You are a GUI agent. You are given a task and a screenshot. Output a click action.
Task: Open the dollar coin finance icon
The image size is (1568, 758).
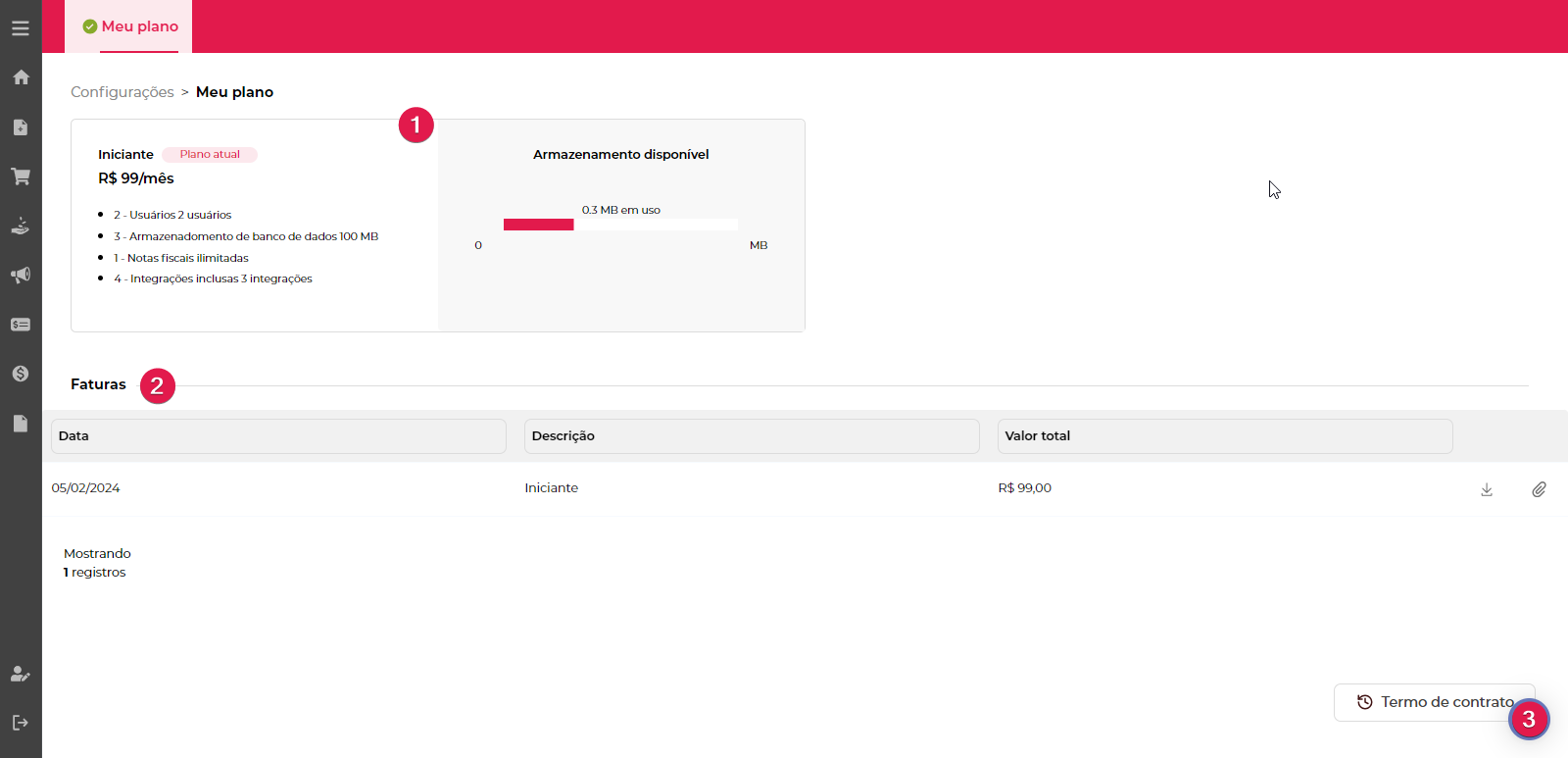pos(21,374)
